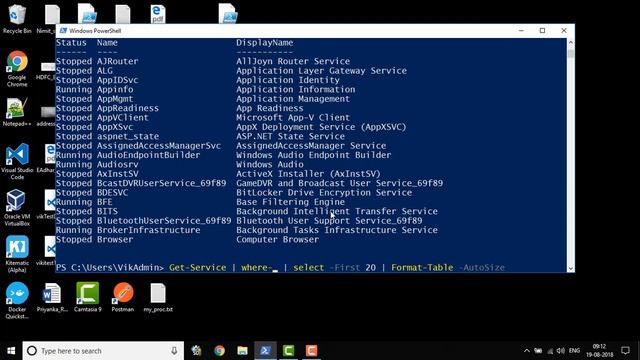Click 'Microsoft App-V Client' display name
Screen dimensions: 640x360
pyautogui.click(x=293, y=118)
